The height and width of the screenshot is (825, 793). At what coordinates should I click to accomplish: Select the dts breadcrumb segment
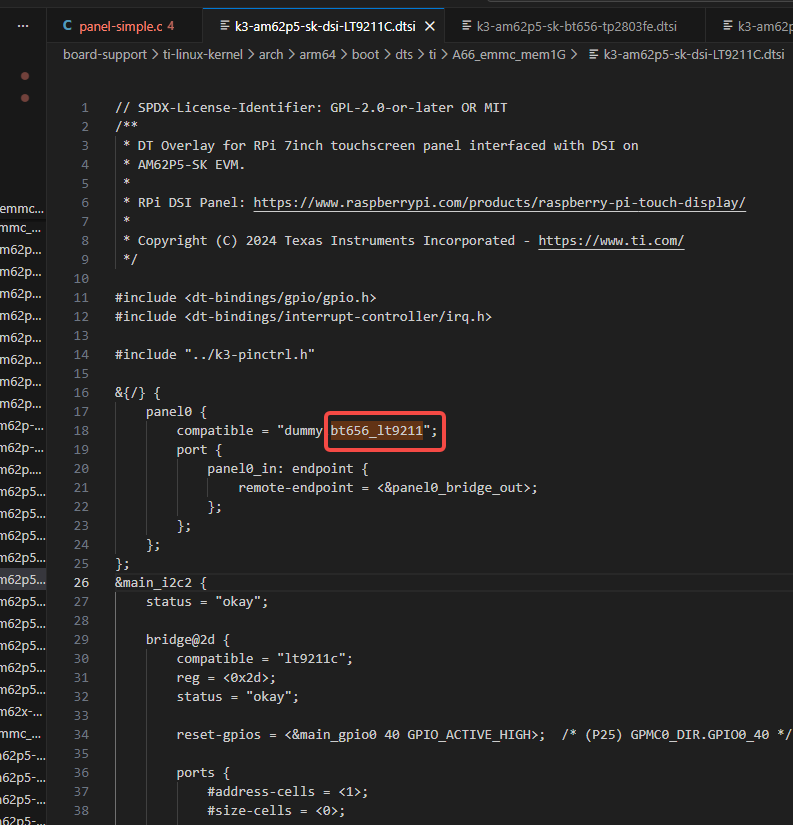[x=404, y=55]
